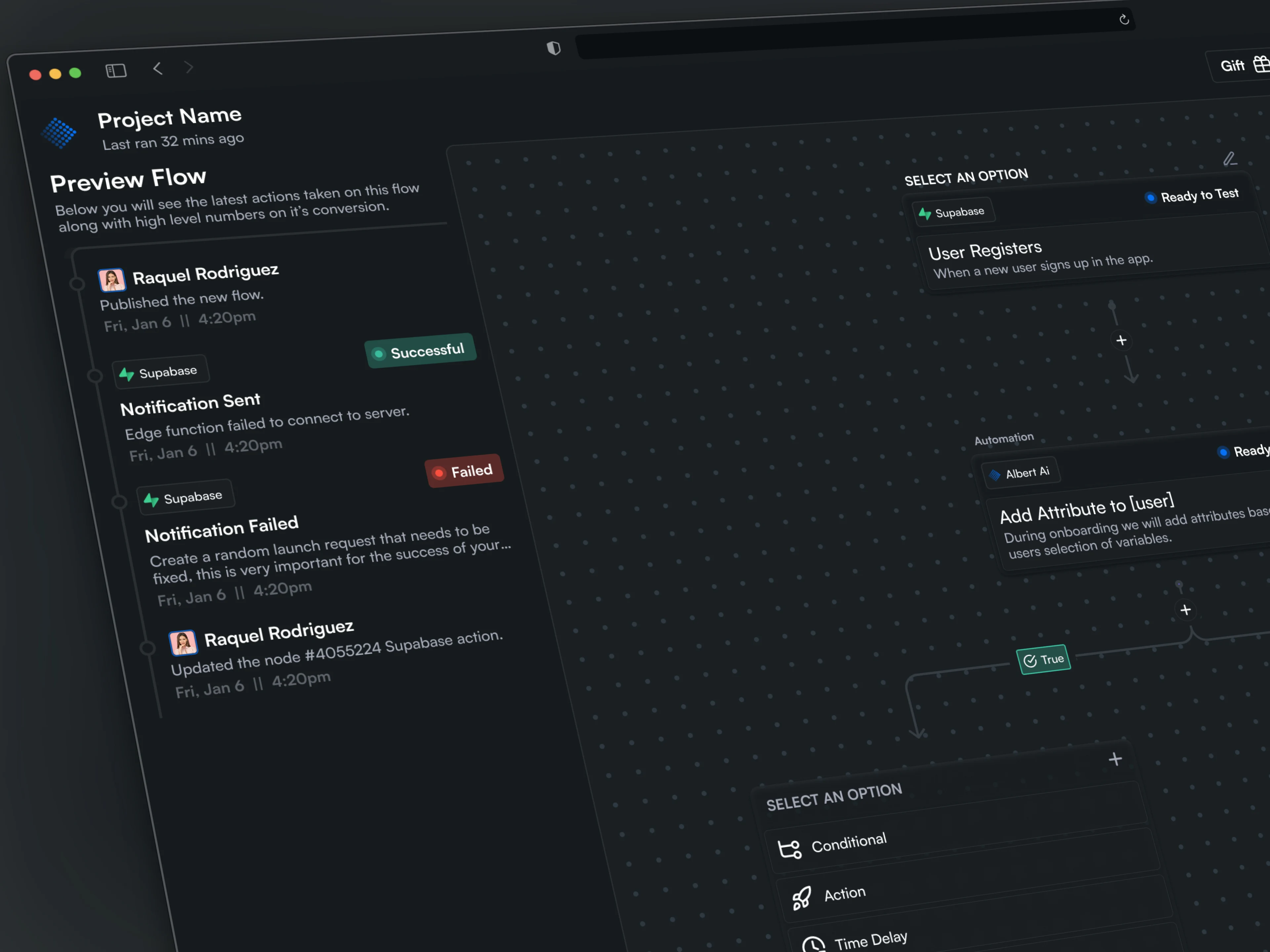
Task: Go back with the left chevron
Action: [158, 68]
